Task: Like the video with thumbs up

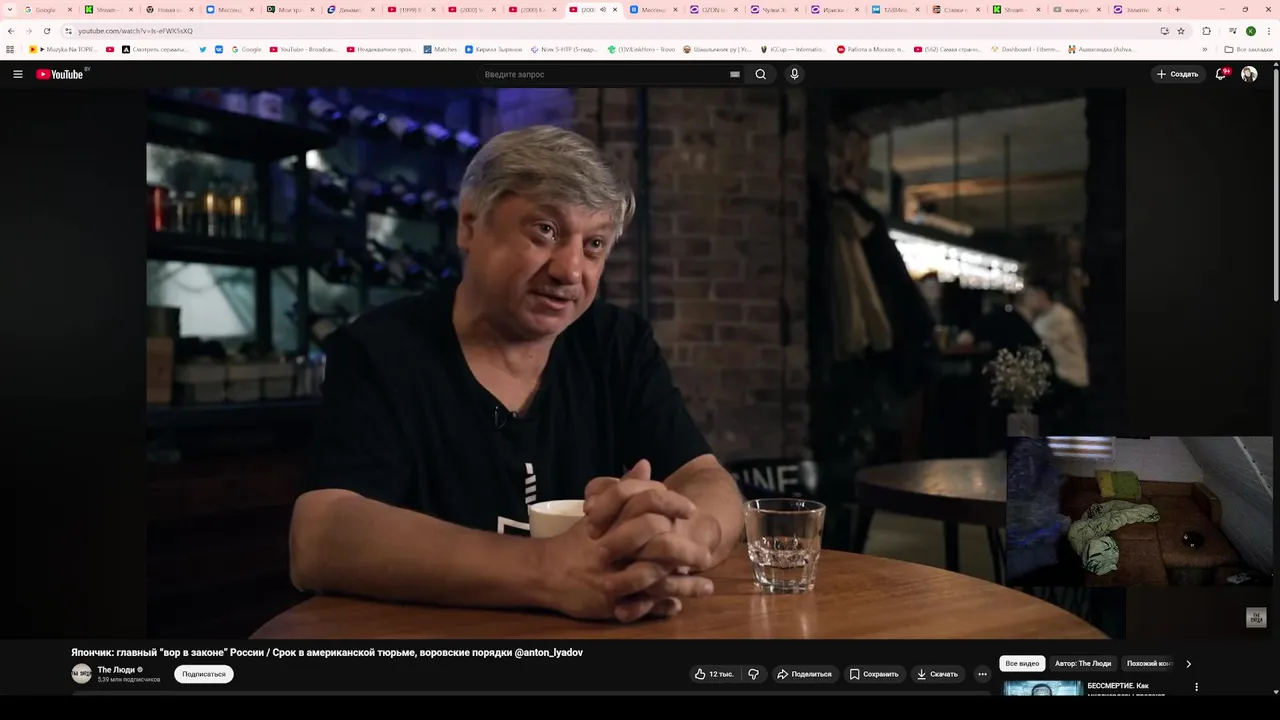Action: pyautogui.click(x=714, y=674)
